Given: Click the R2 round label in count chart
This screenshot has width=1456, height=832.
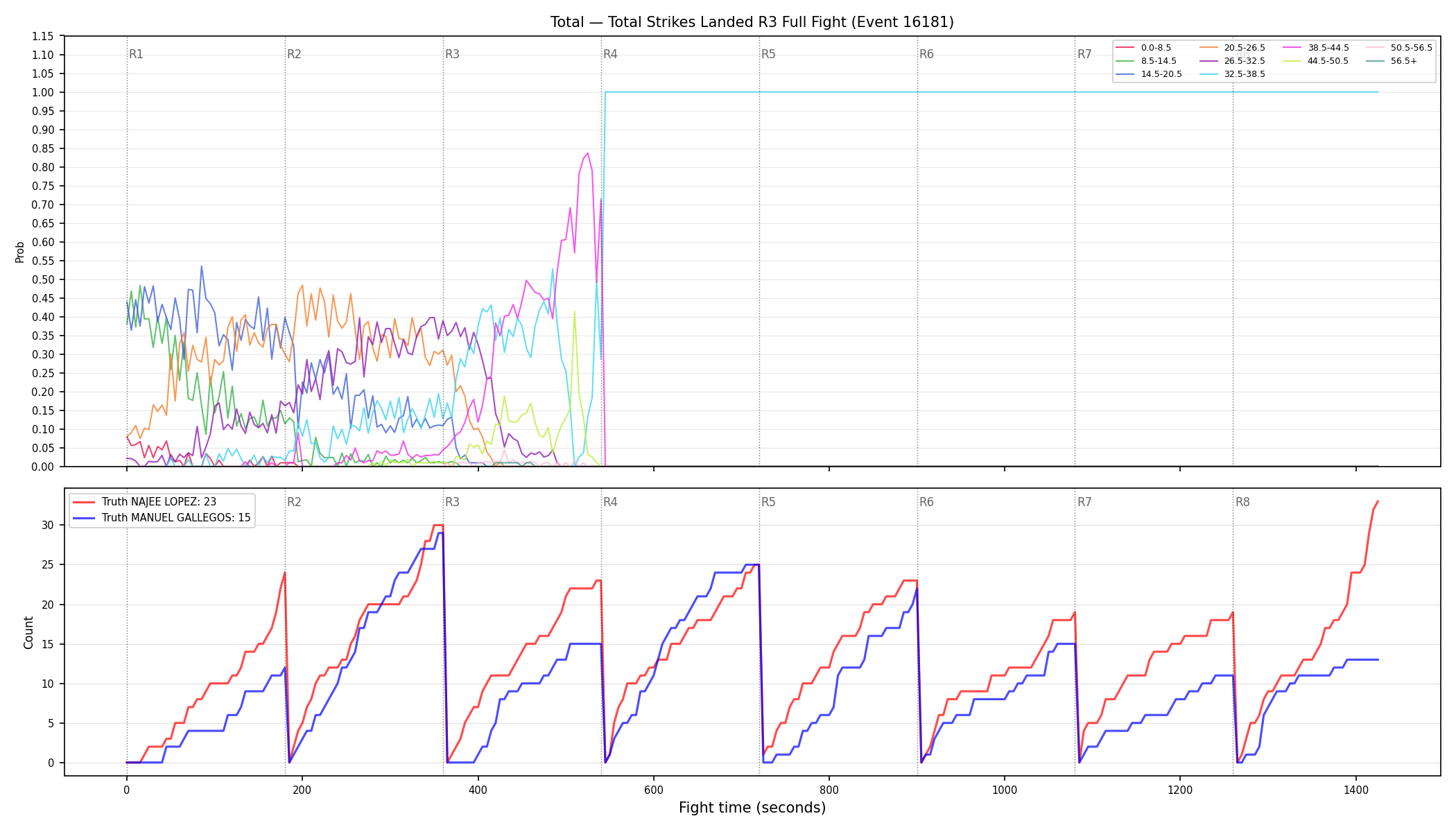Looking at the screenshot, I should pyautogui.click(x=294, y=502).
